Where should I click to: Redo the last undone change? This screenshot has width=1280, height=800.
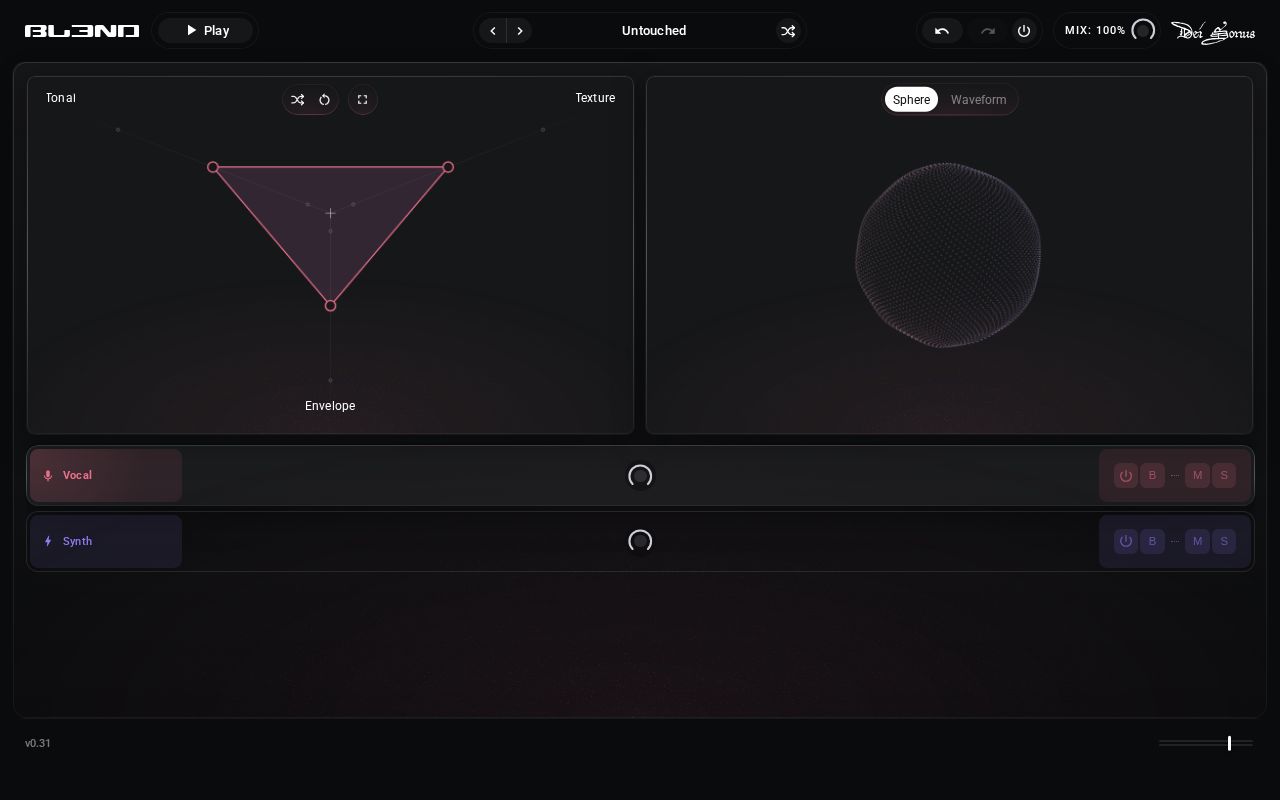pos(988,31)
